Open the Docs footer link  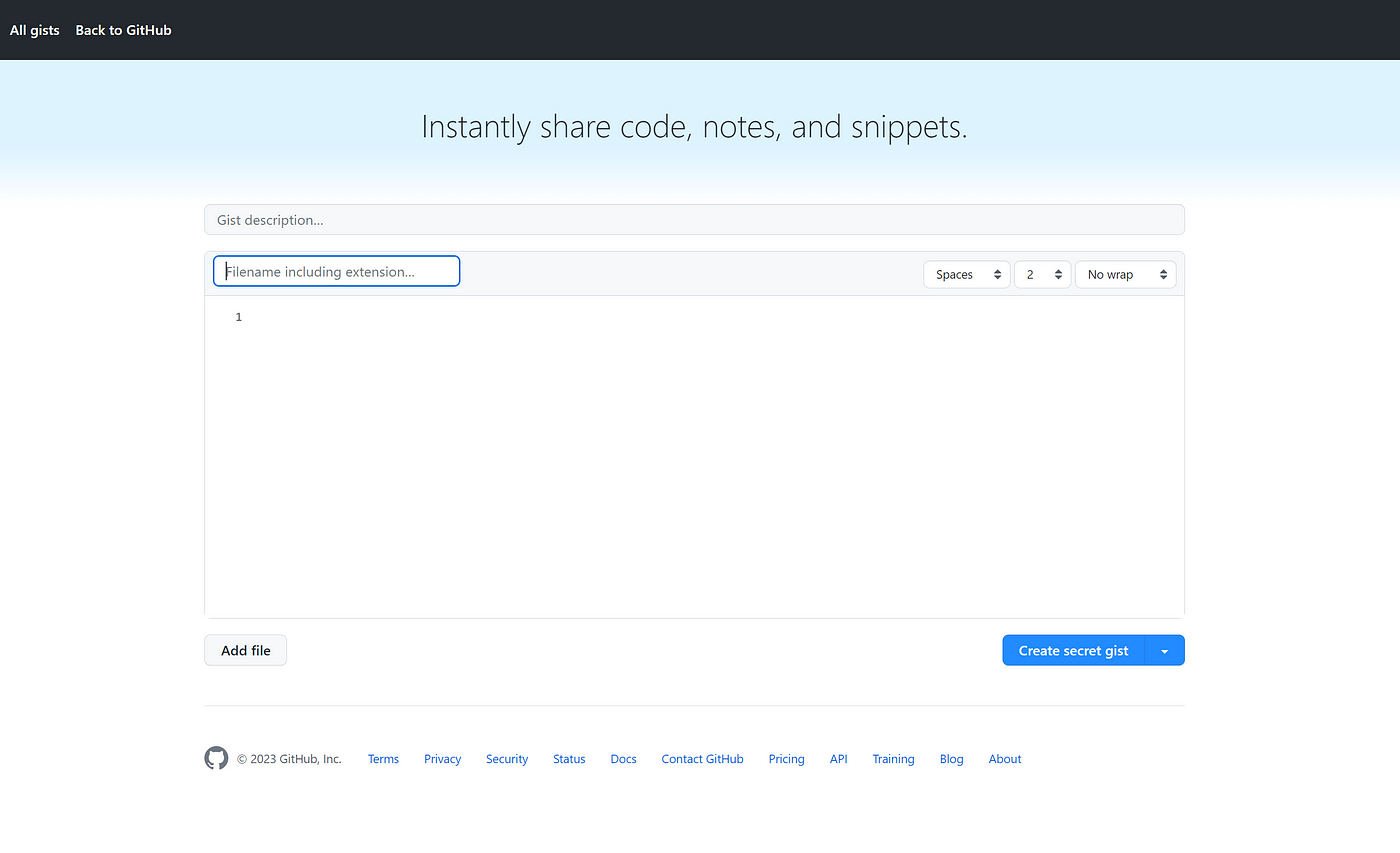coord(623,759)
